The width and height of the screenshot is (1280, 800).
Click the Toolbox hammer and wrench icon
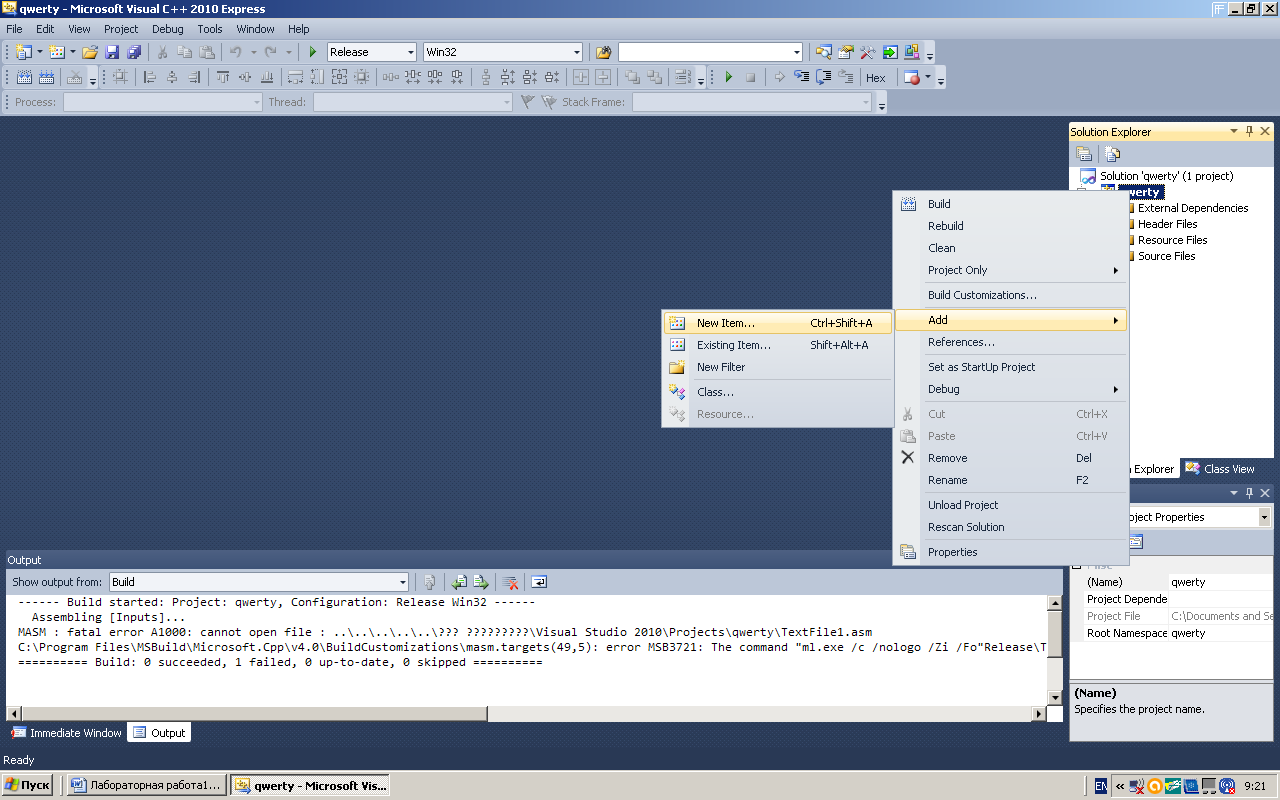868,52
